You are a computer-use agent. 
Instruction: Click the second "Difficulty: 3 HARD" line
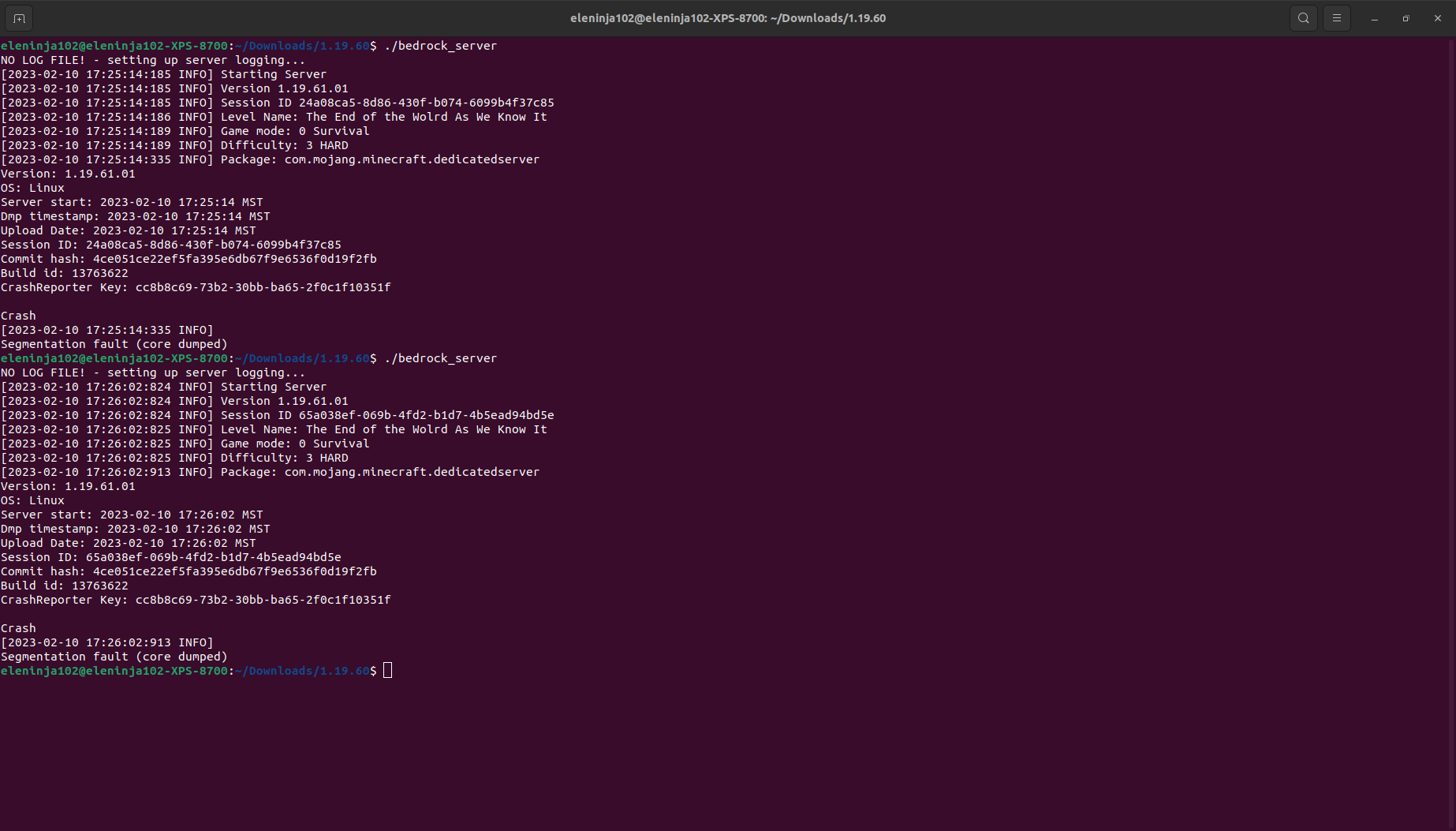[284, 458]
